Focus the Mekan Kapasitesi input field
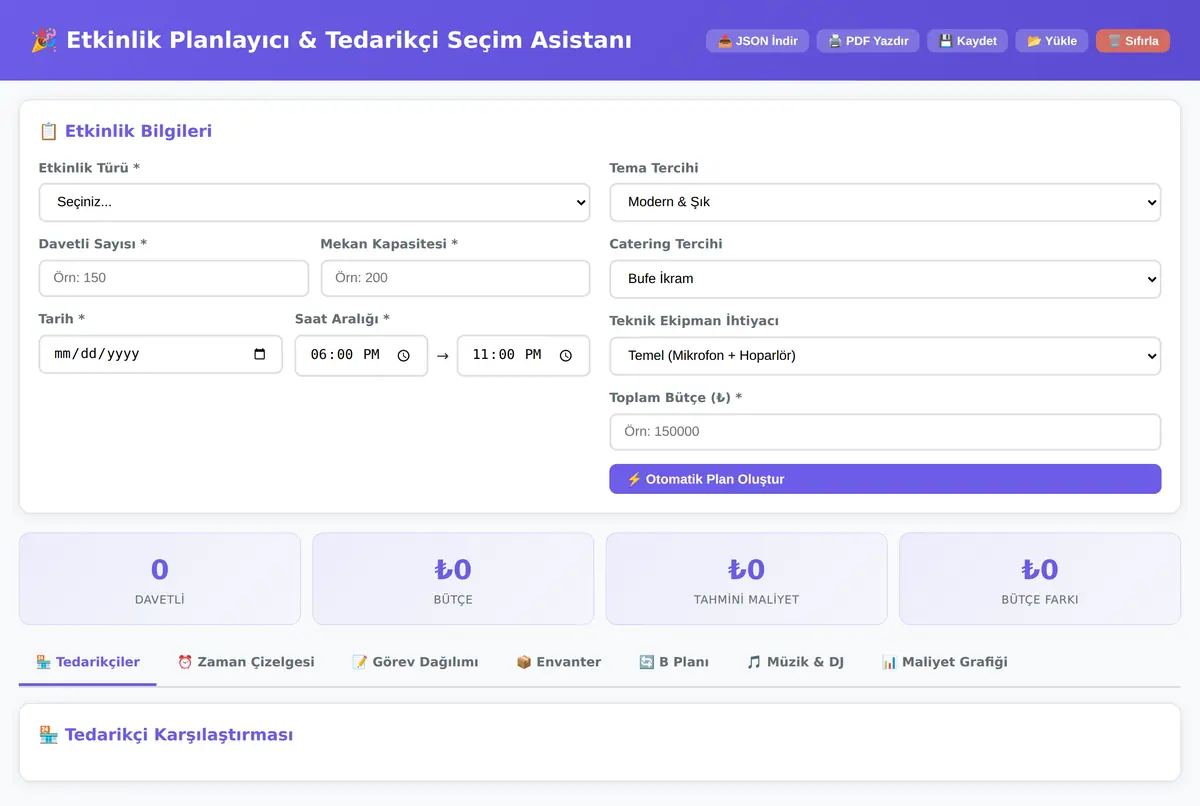This screenshot has height=806, width=1200. click(x=455, y=278)
